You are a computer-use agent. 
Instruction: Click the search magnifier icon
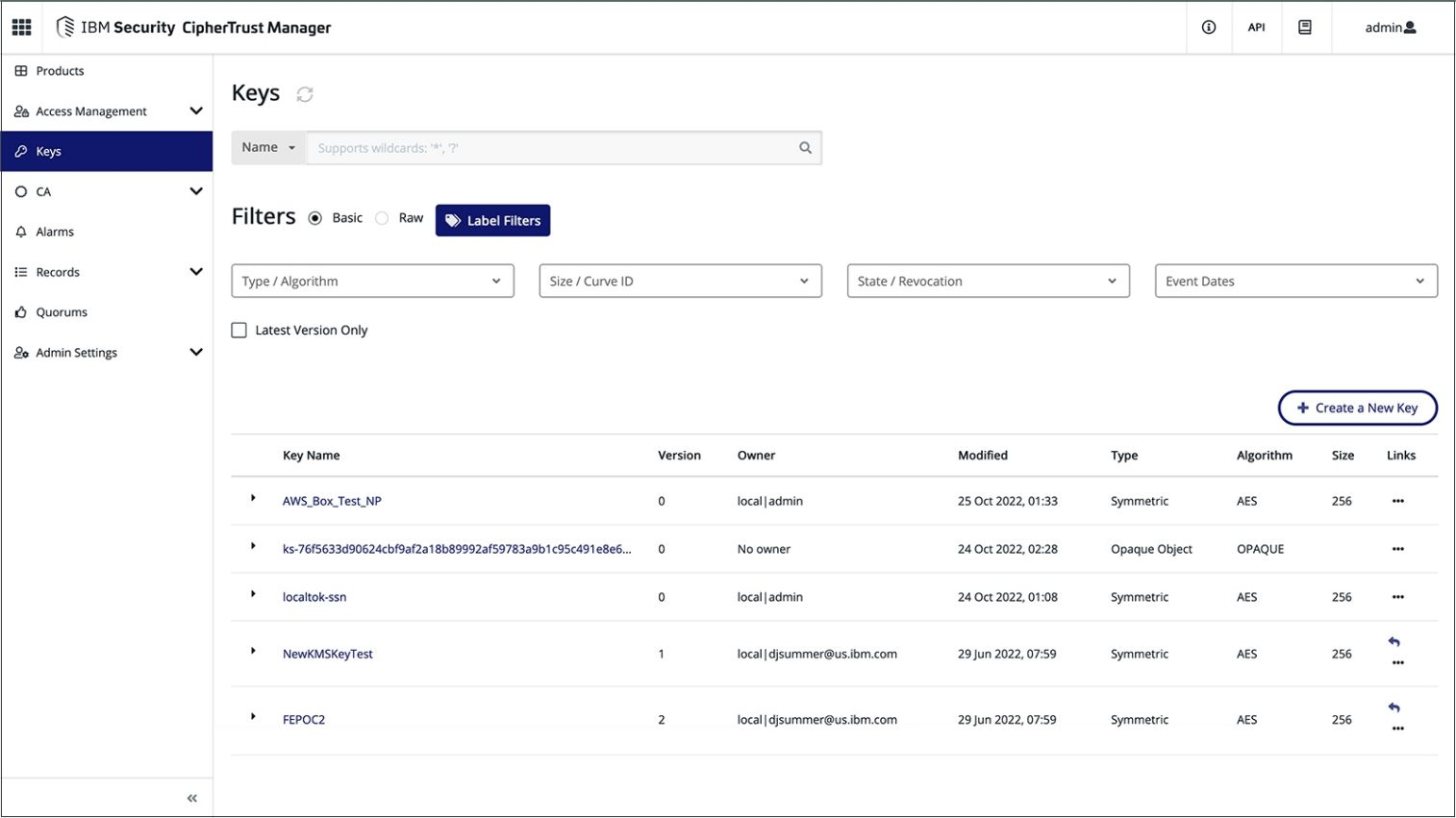(x=805, y=148)
